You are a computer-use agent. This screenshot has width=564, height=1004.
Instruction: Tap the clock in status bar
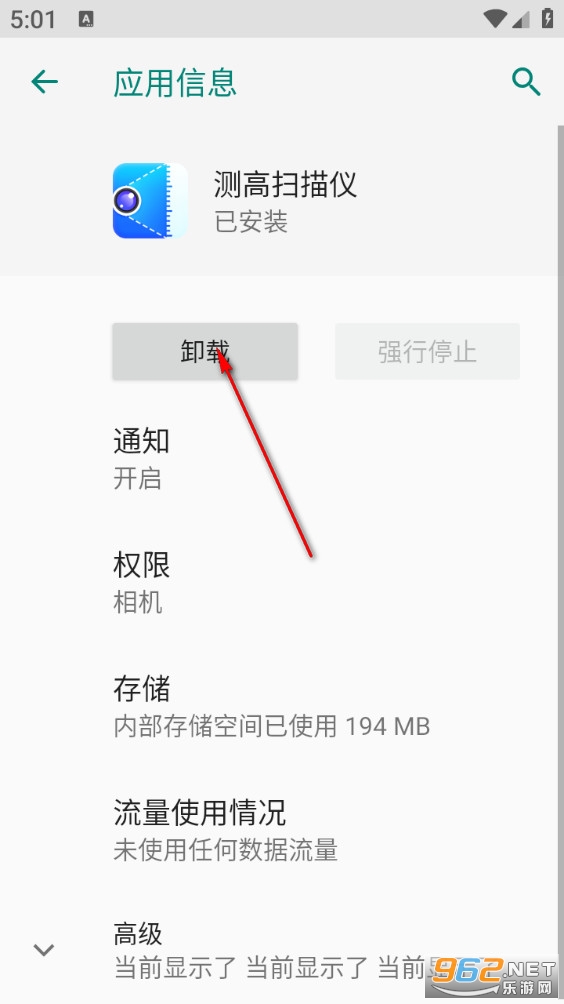[33, 19]
